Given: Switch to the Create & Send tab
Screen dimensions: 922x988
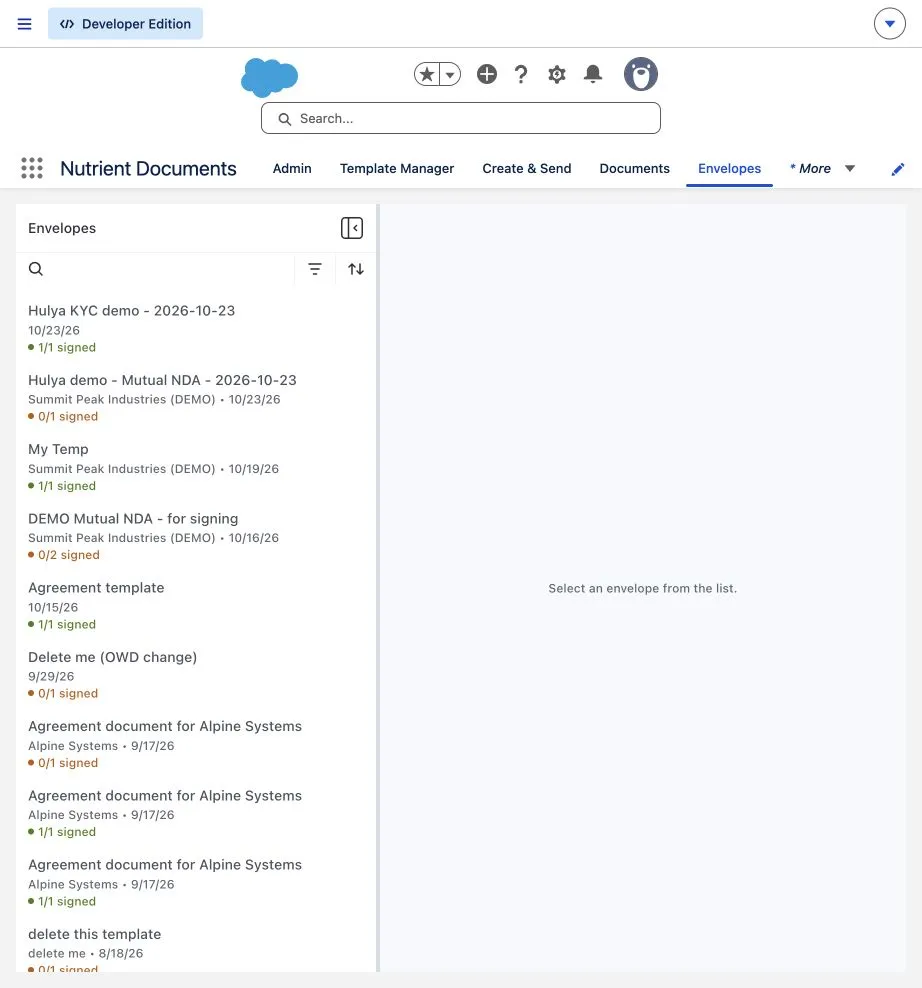Looking at the screenshot, I should (526, 168).
